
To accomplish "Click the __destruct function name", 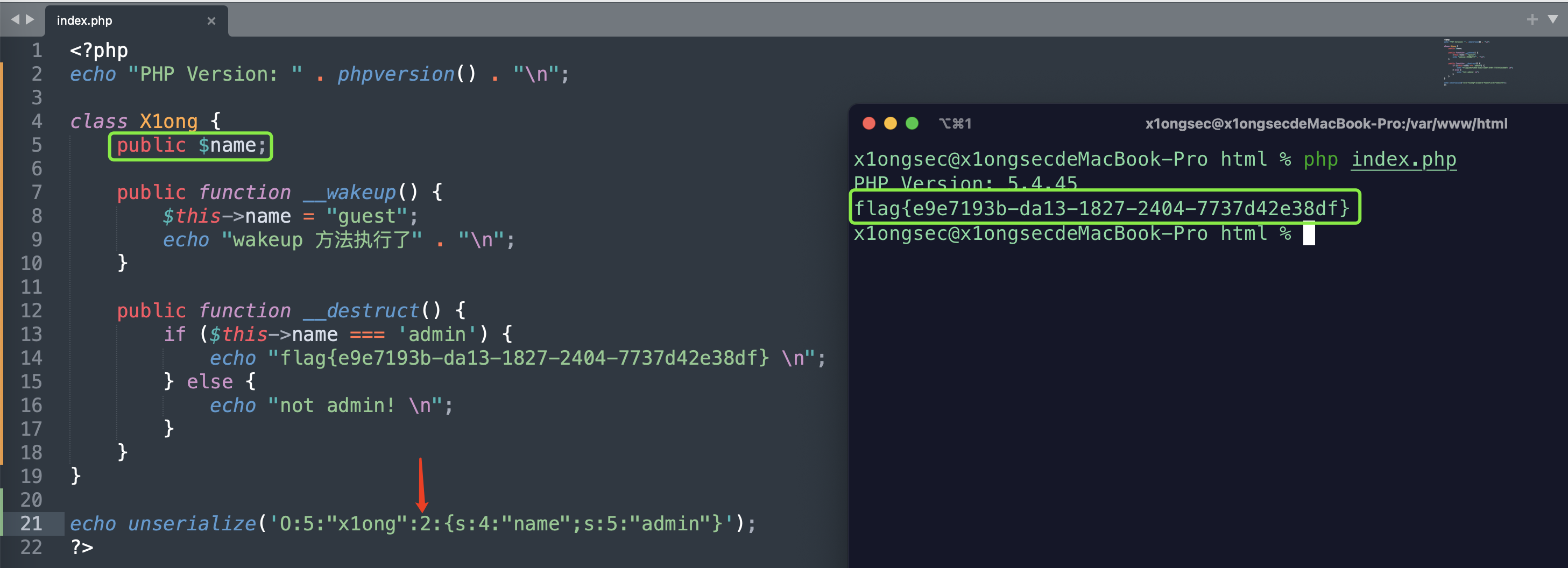I will (361, 311).
